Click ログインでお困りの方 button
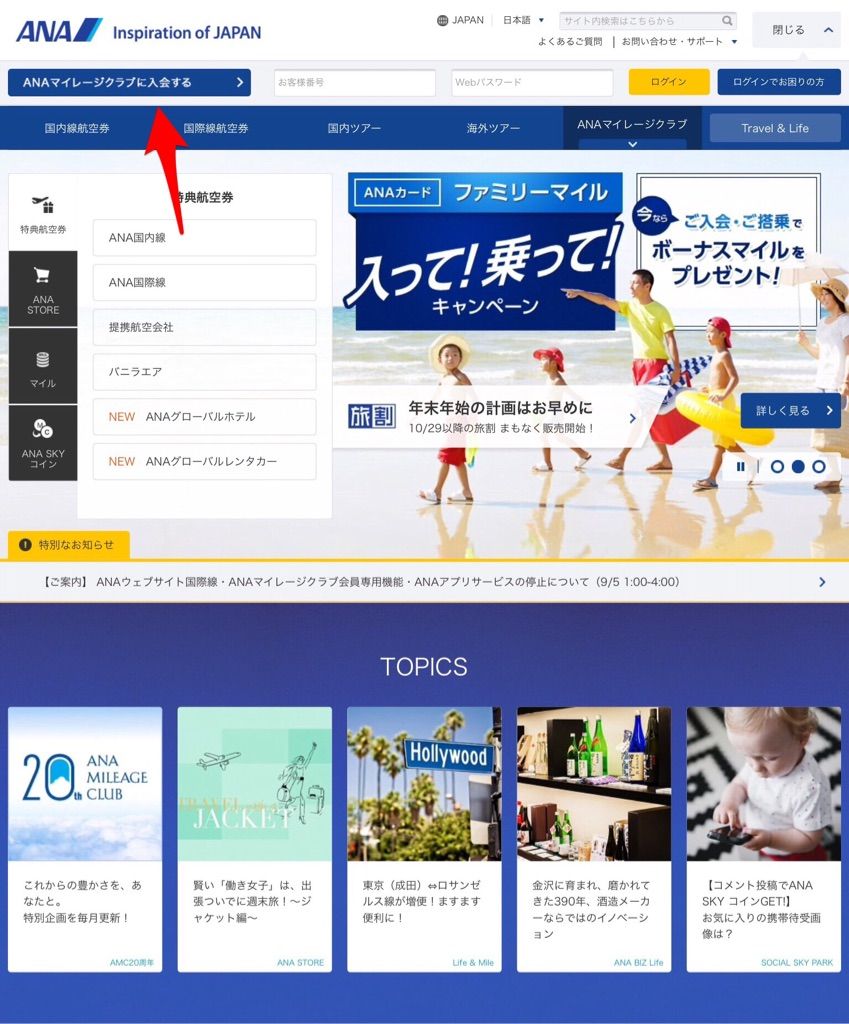Screen dimensions: 849x1024 pyautogui.click(x=779, y=82)
